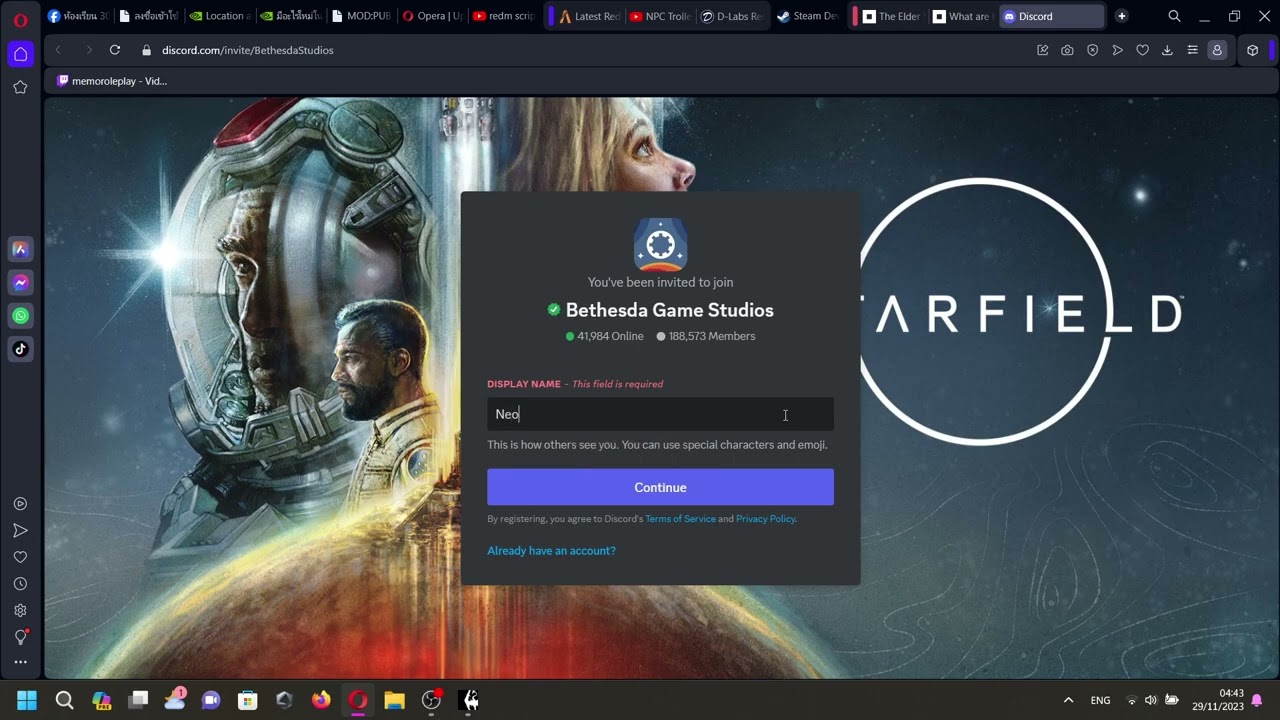Click the Continue button
The image size is (1280, 720).
[x=660, y=487]
